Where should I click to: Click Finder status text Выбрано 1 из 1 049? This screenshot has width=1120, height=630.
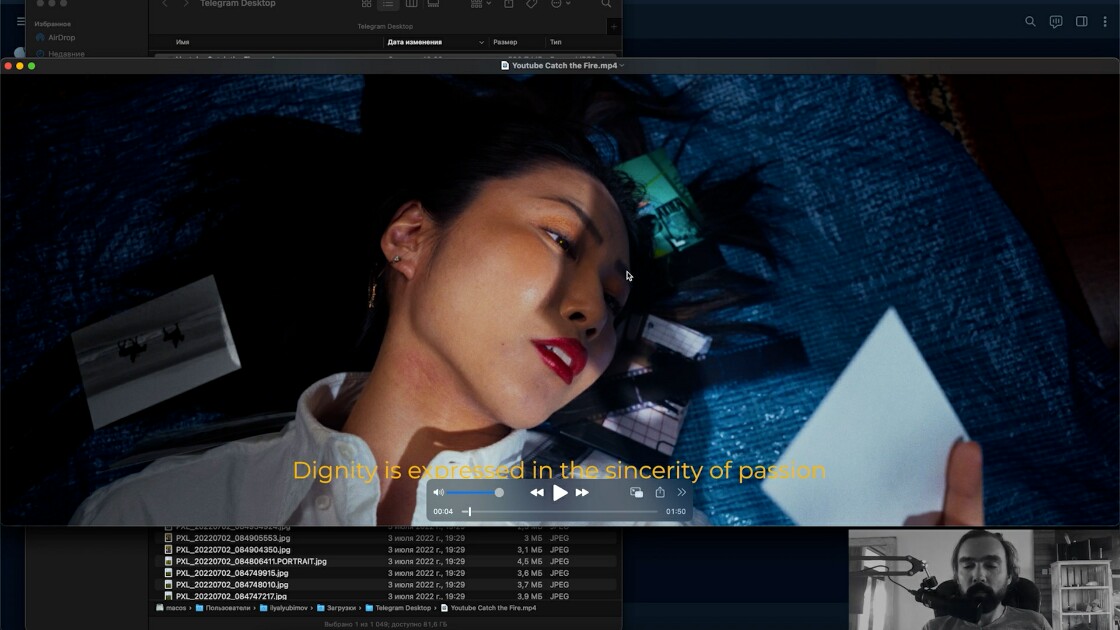pos(386,624)
